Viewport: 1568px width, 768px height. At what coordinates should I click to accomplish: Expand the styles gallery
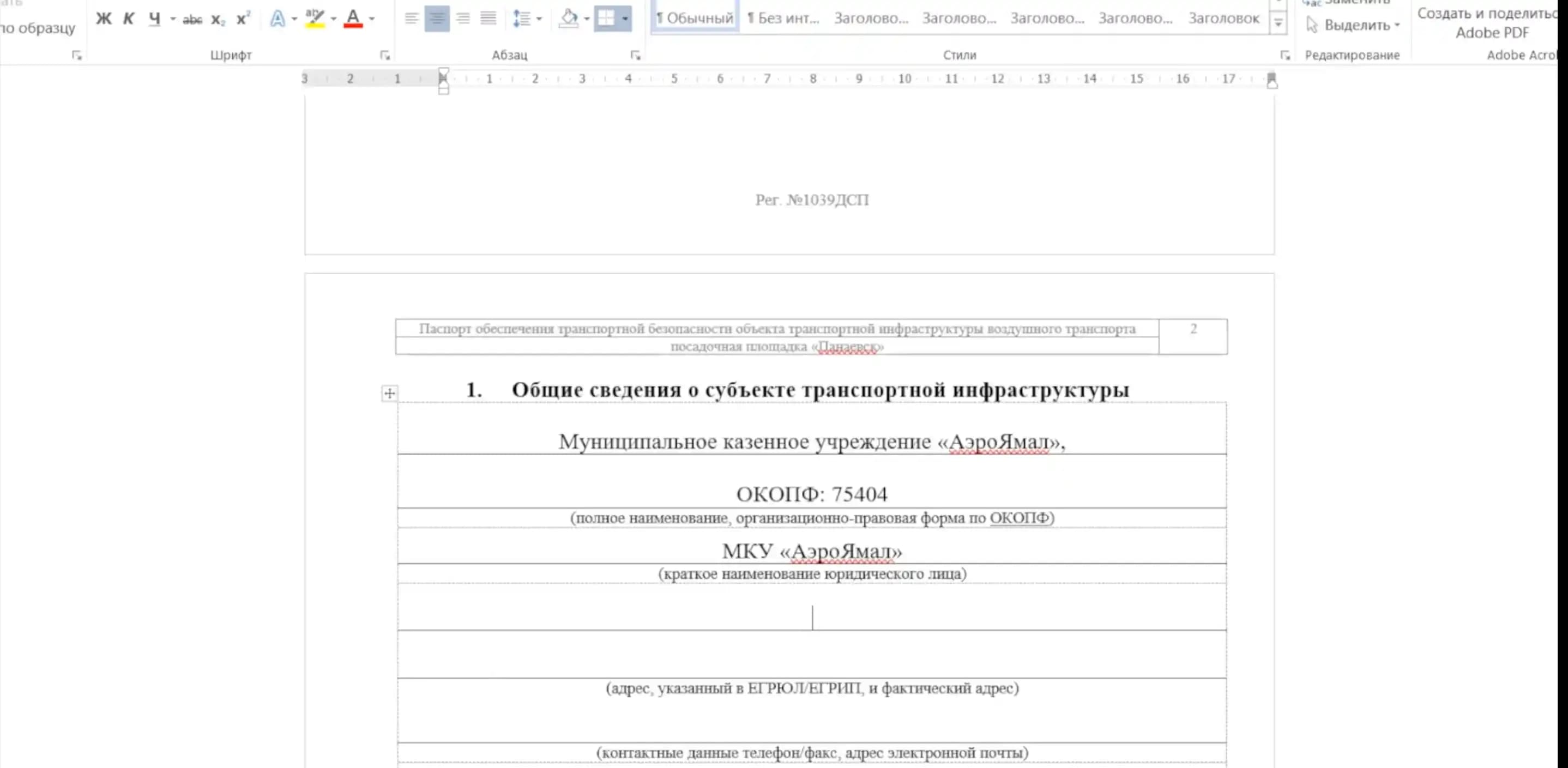pyautogui.click(x=1278, y=24)
